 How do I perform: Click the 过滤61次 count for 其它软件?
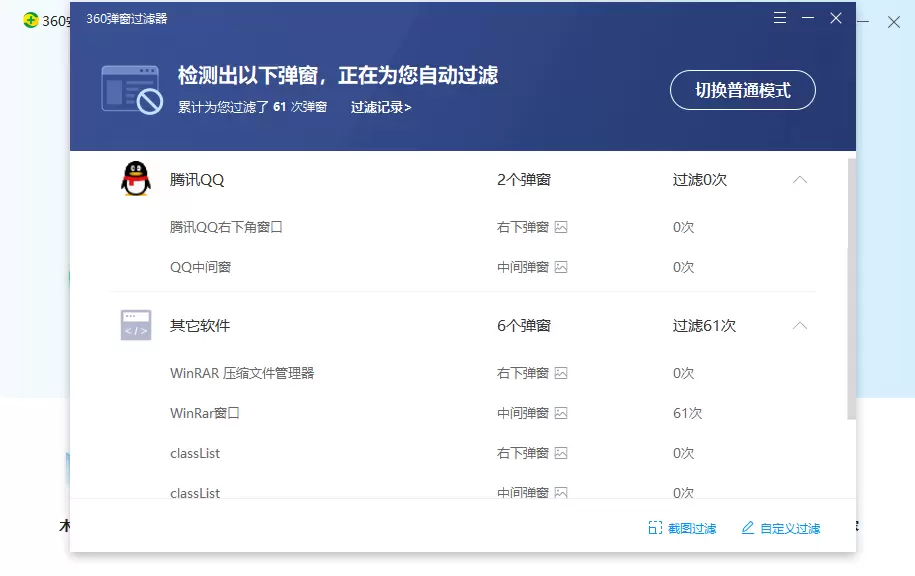click(704, 325)
